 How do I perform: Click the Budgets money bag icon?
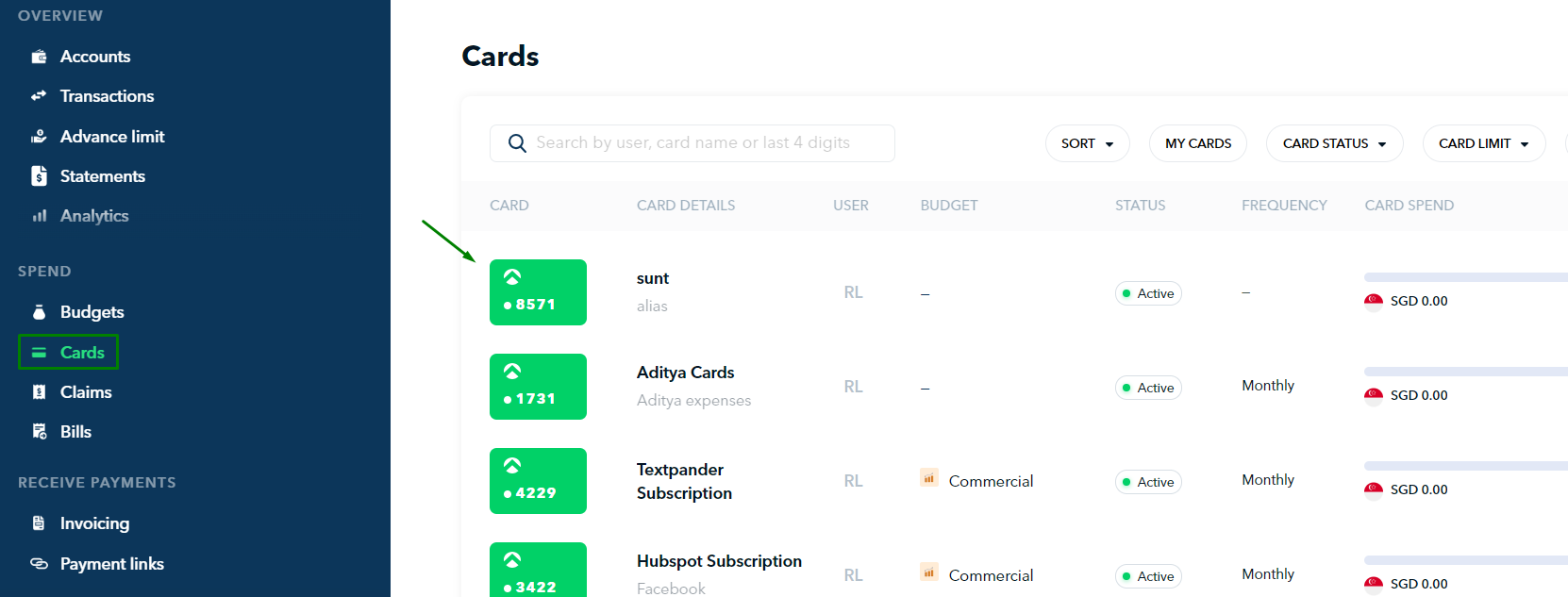[39, 312]
